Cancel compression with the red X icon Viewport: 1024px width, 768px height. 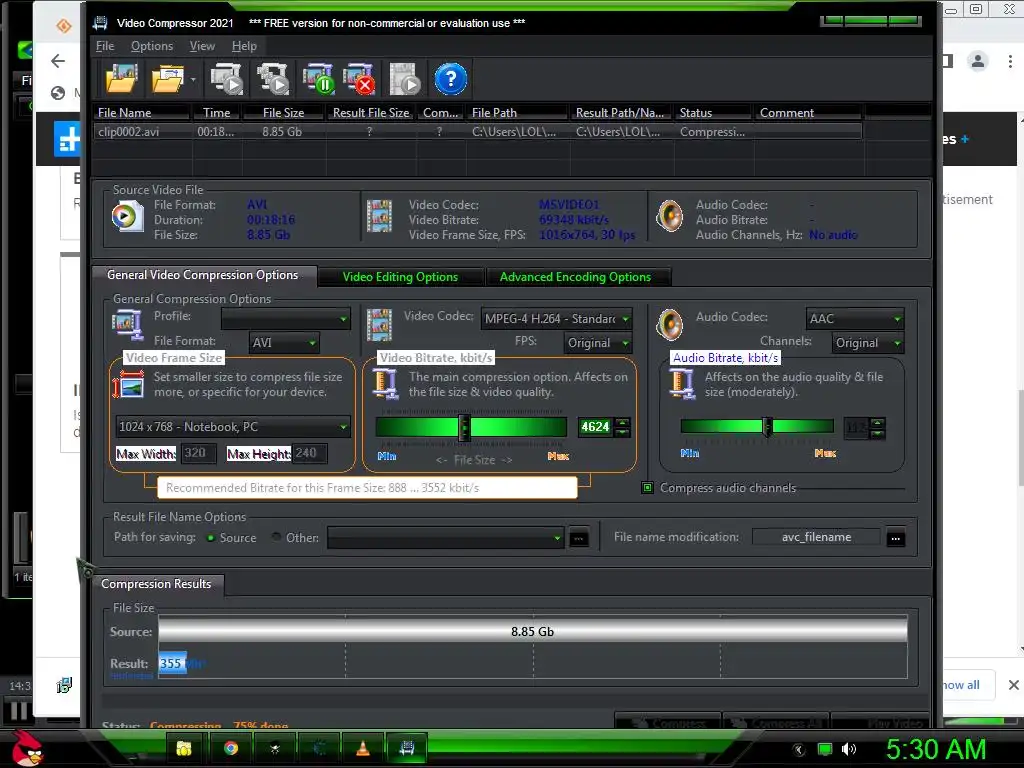(x=359, y=79)
